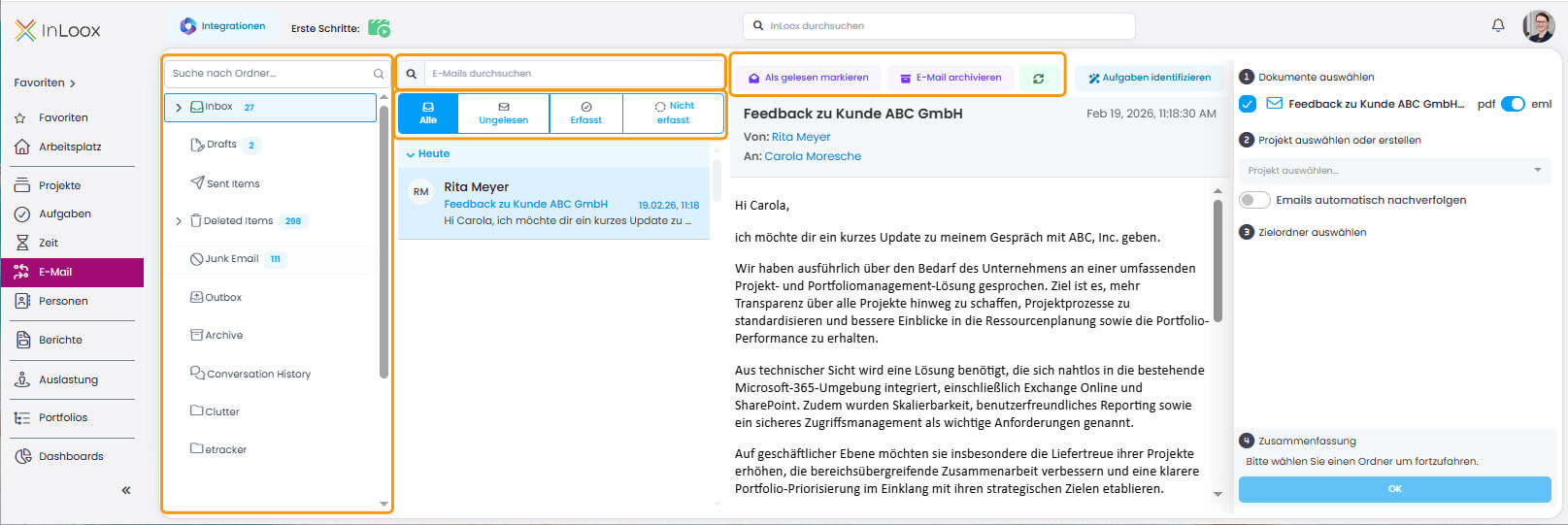Open Rita Meyer's email in list
Image resolution: width=1568 pixels, height=525 pixels.
point(554,204)
